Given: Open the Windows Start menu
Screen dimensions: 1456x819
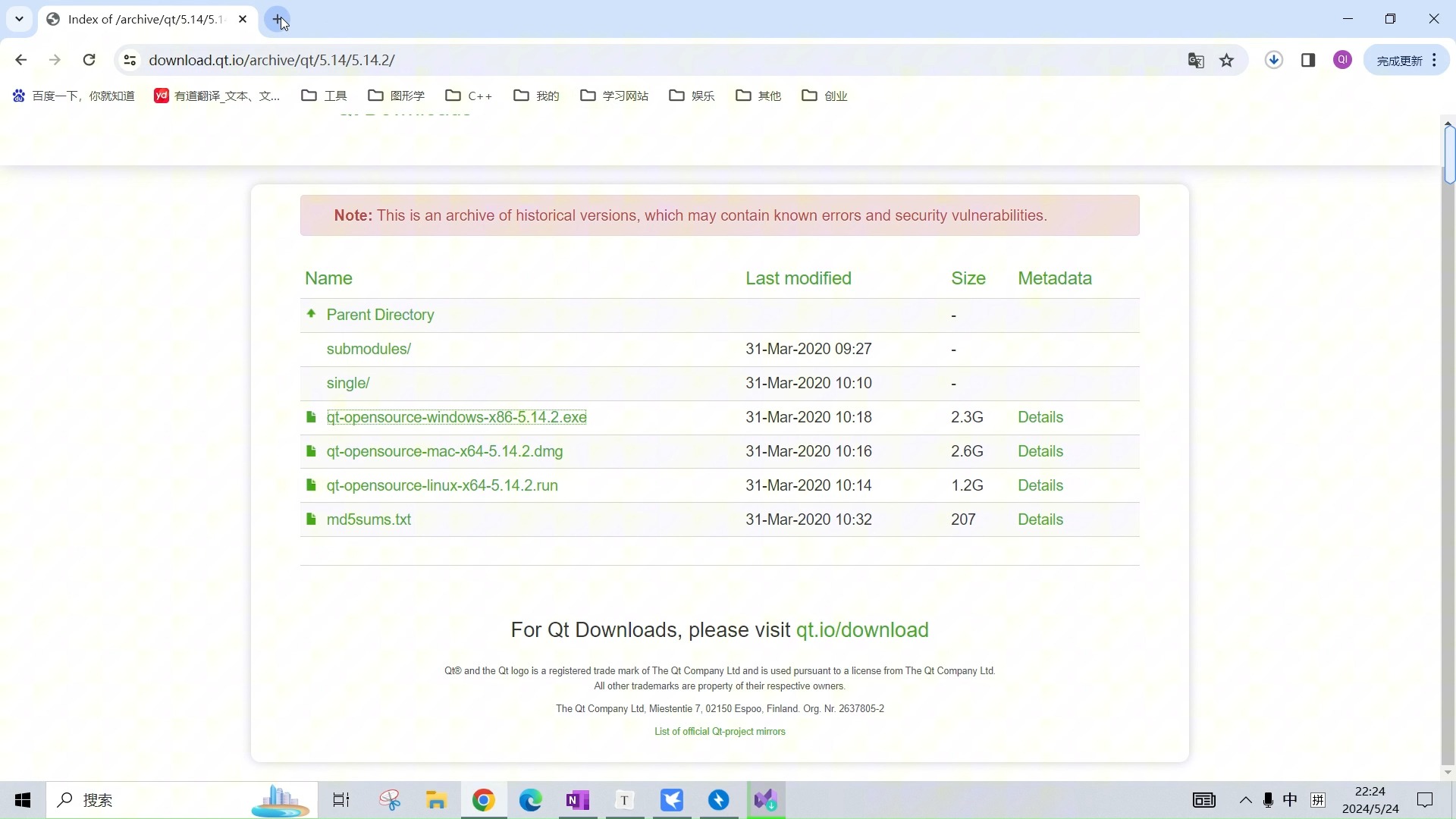Looking at the screenshot, I should (23, 800).
